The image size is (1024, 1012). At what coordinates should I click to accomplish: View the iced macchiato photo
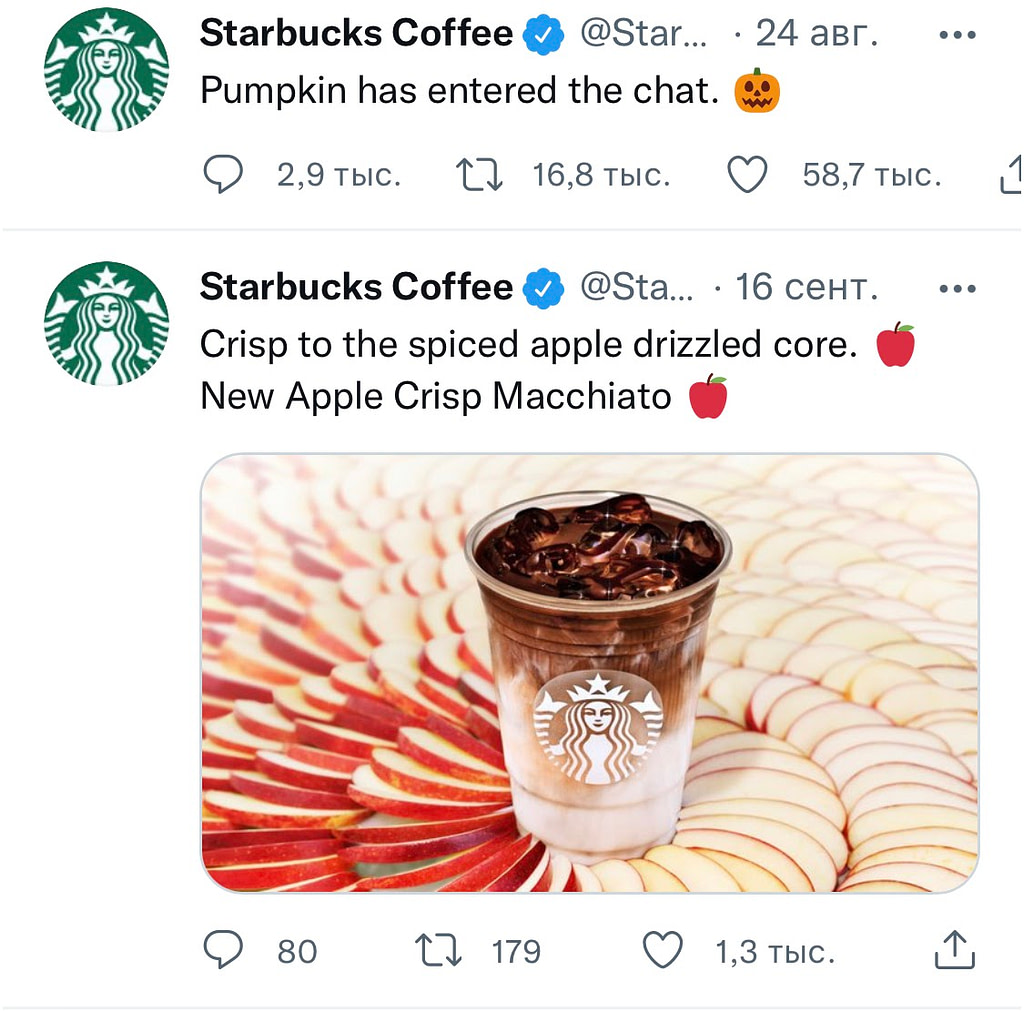click(x=590, y=672)
